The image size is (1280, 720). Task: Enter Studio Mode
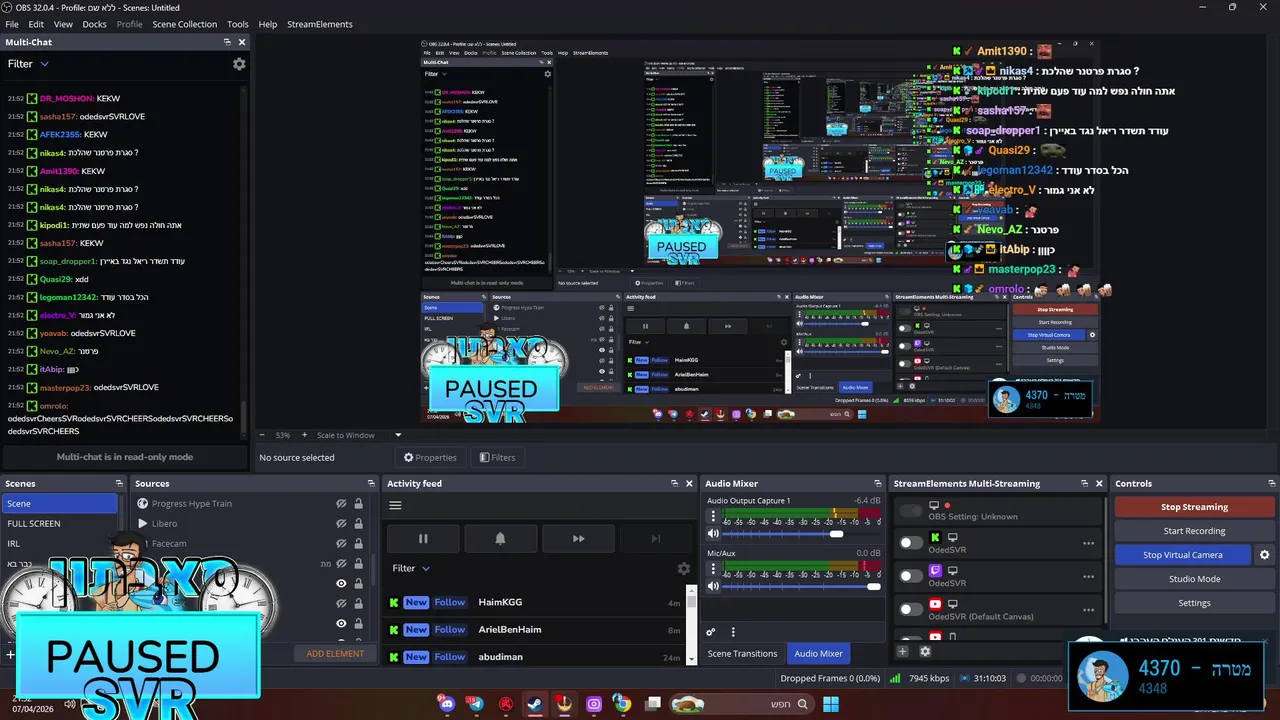(x=1194, y=579)
